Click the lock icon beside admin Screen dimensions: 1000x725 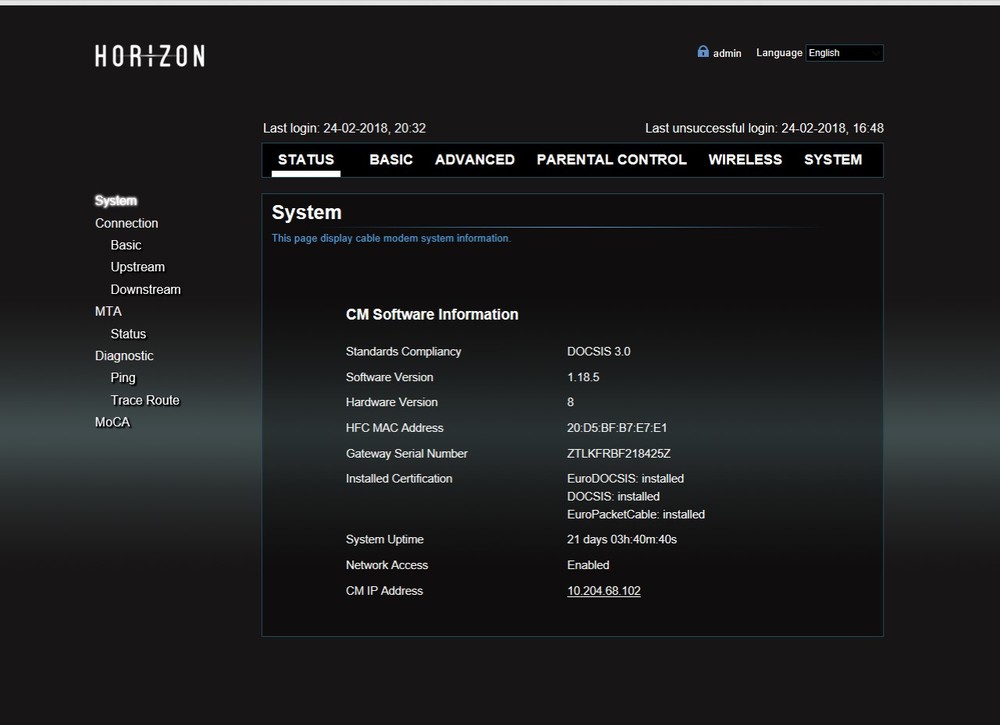[x=703, y=52]
